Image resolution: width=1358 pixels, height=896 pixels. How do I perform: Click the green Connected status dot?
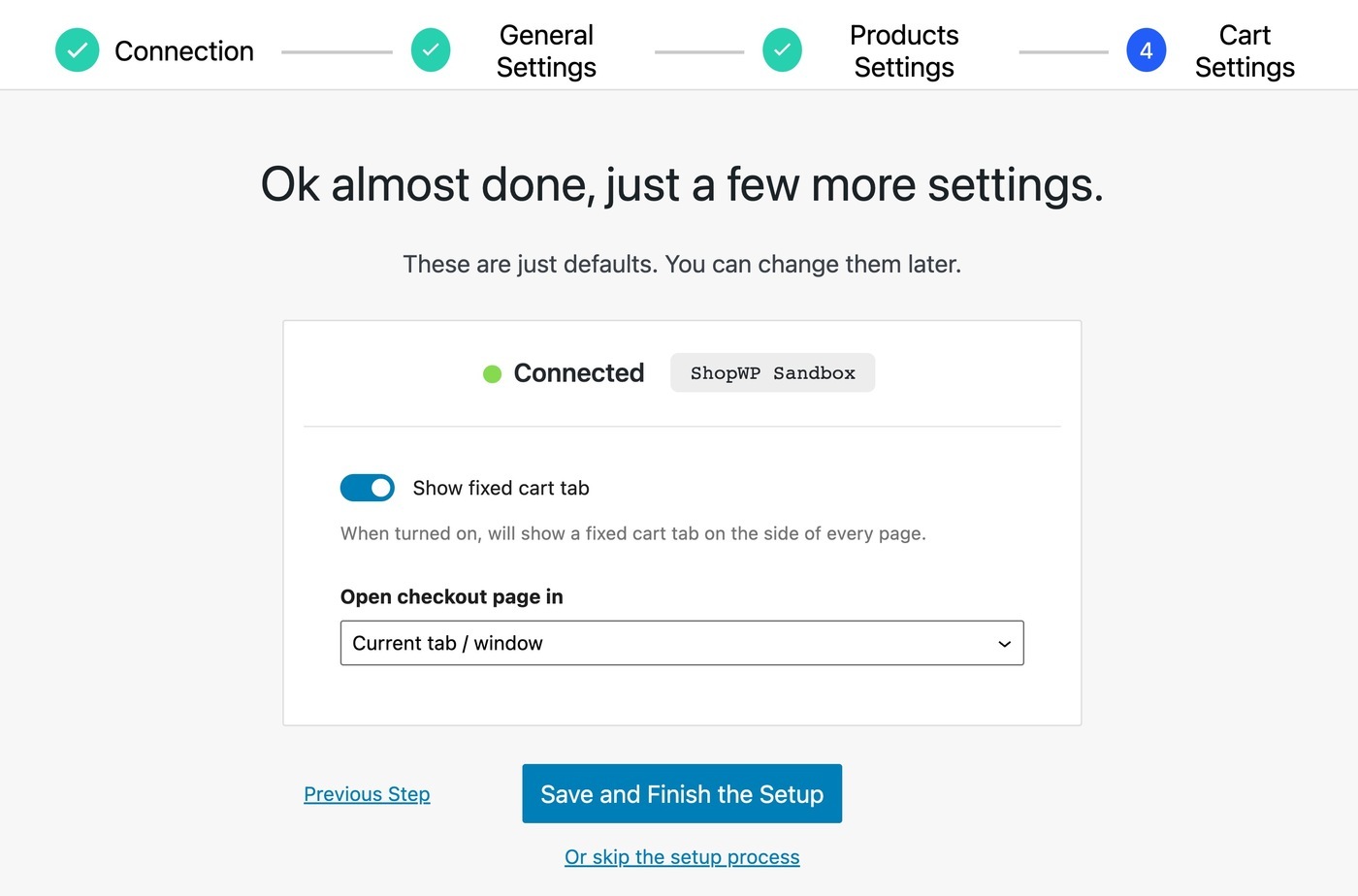click(x=493, y=373)
